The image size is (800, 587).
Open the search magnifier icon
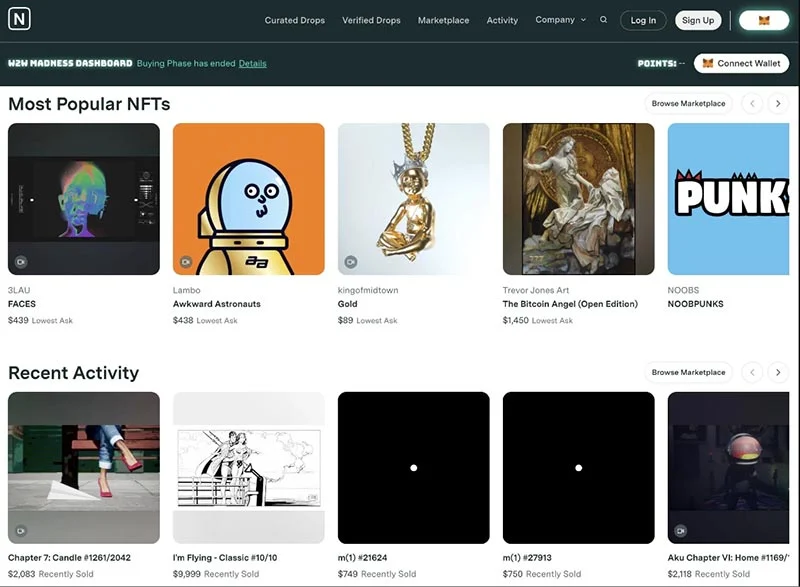click(604, 20)
